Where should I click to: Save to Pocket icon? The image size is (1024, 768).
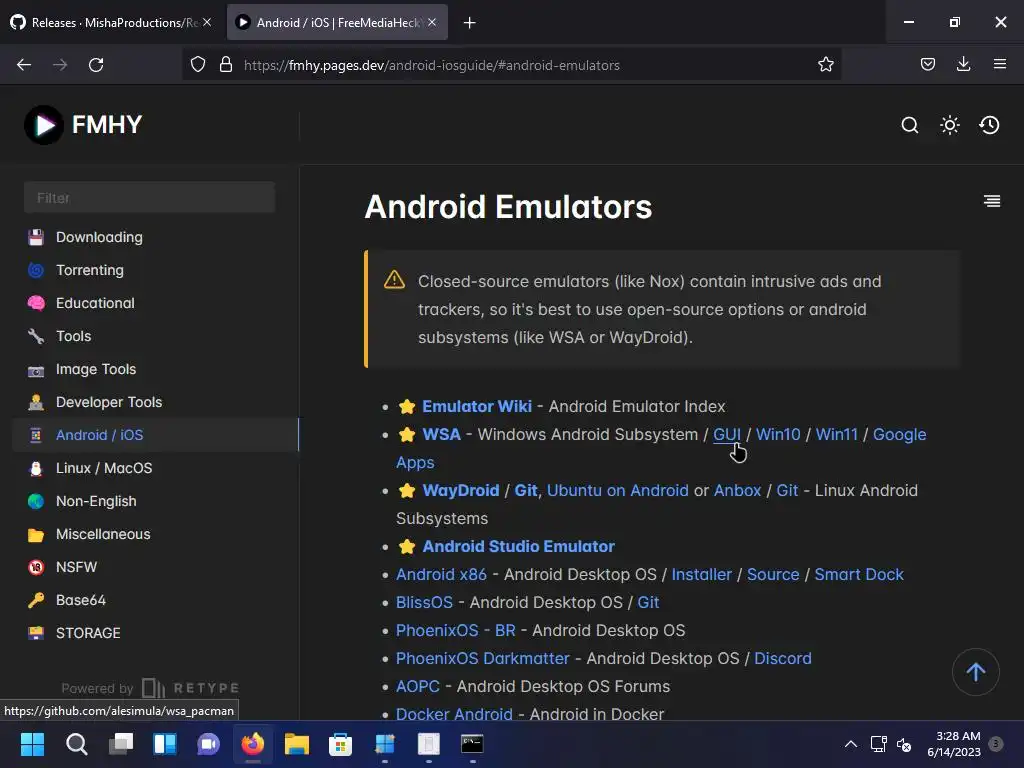(927, 64)
